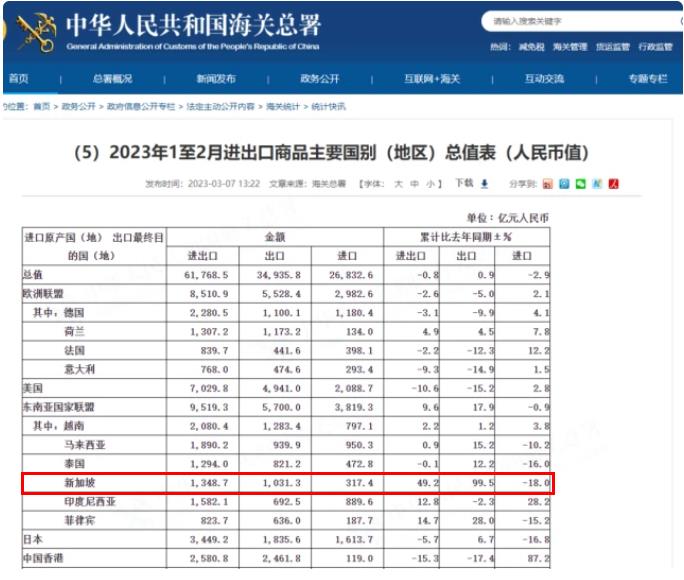Click the cell 26,832.6
684x580 pixels.
click(x=351, y=275)
